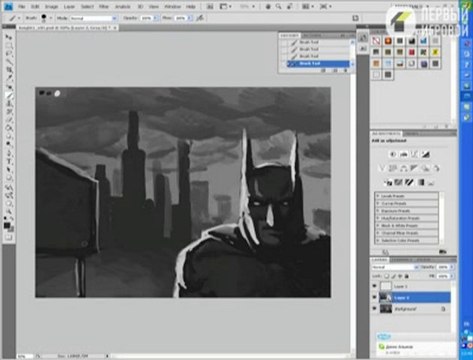This screenshot has width=473, height=360.
Task: Toggle lock transparent pixels in Layers panel
Action: point(387,276)
